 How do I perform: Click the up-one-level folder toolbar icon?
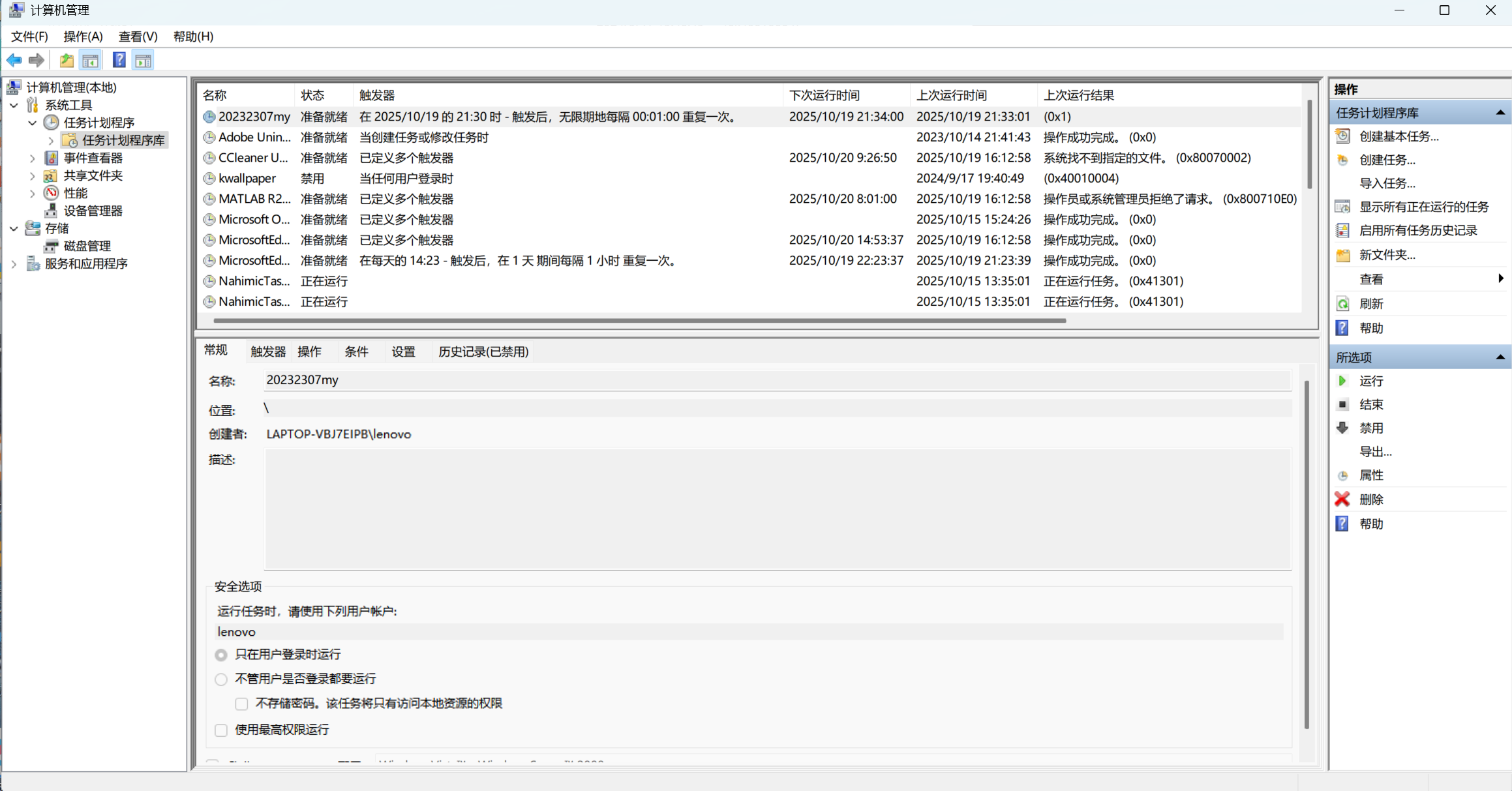coord(66,61)
